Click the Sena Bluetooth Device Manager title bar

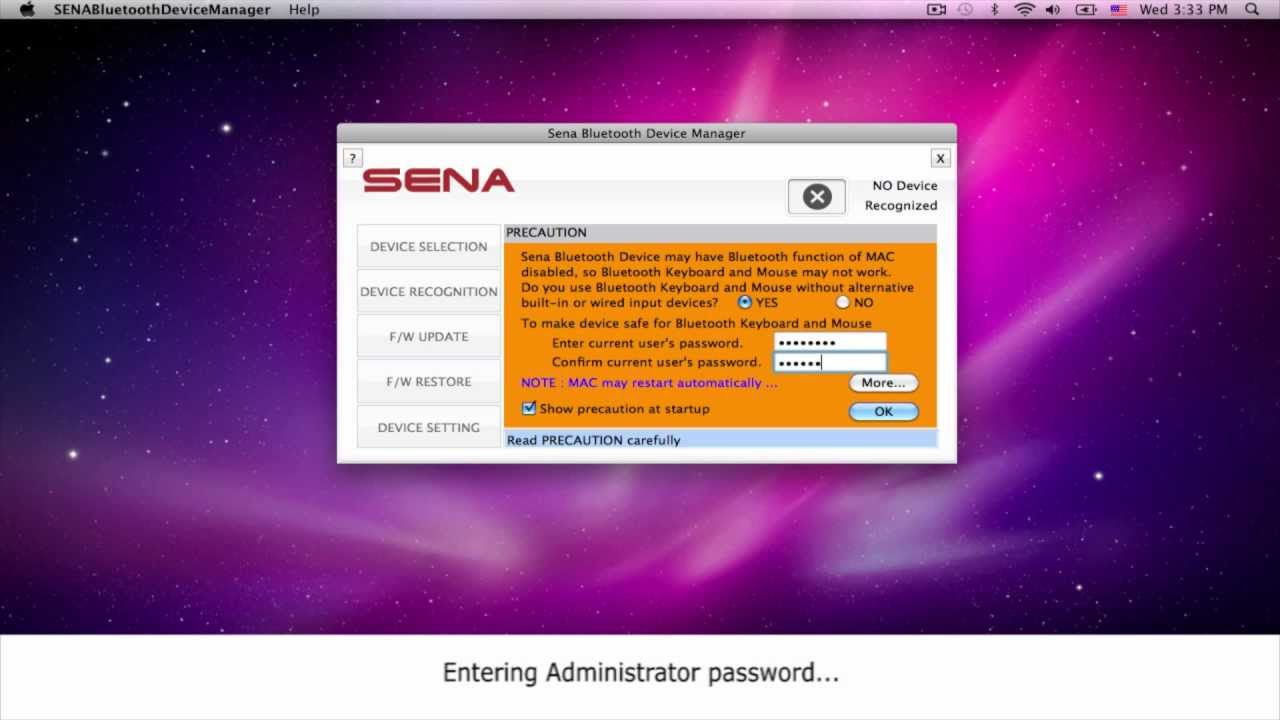(646, 133)
